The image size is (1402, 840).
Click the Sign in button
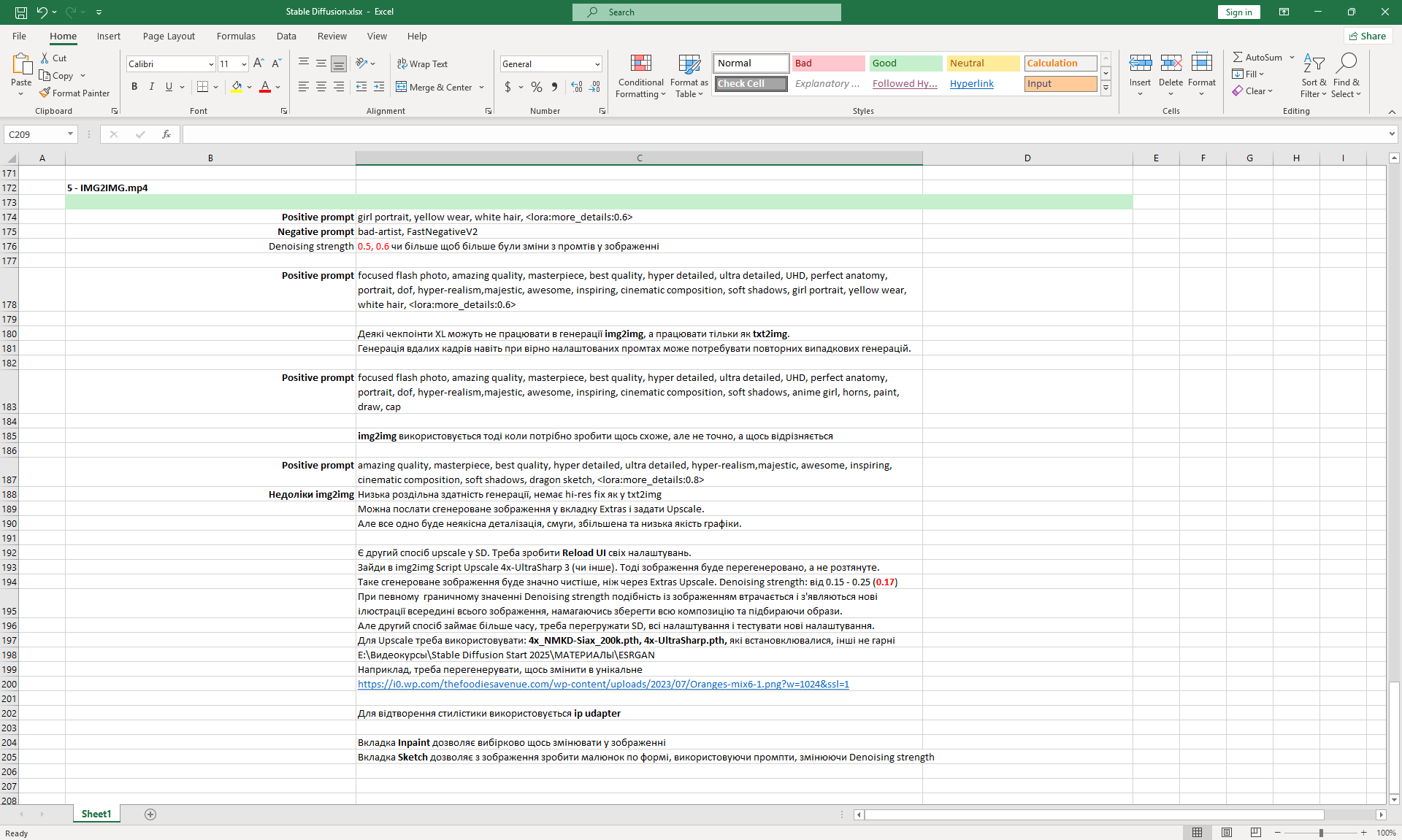point(1238,12)
